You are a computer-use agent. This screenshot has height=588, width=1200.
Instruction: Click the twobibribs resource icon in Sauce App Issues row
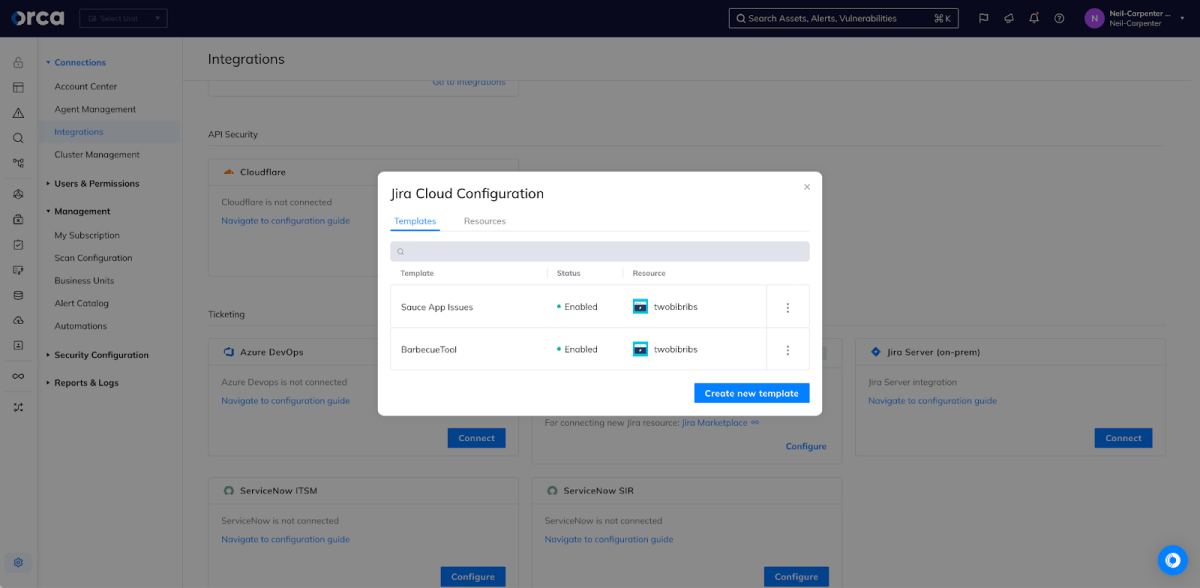[640, 307]
